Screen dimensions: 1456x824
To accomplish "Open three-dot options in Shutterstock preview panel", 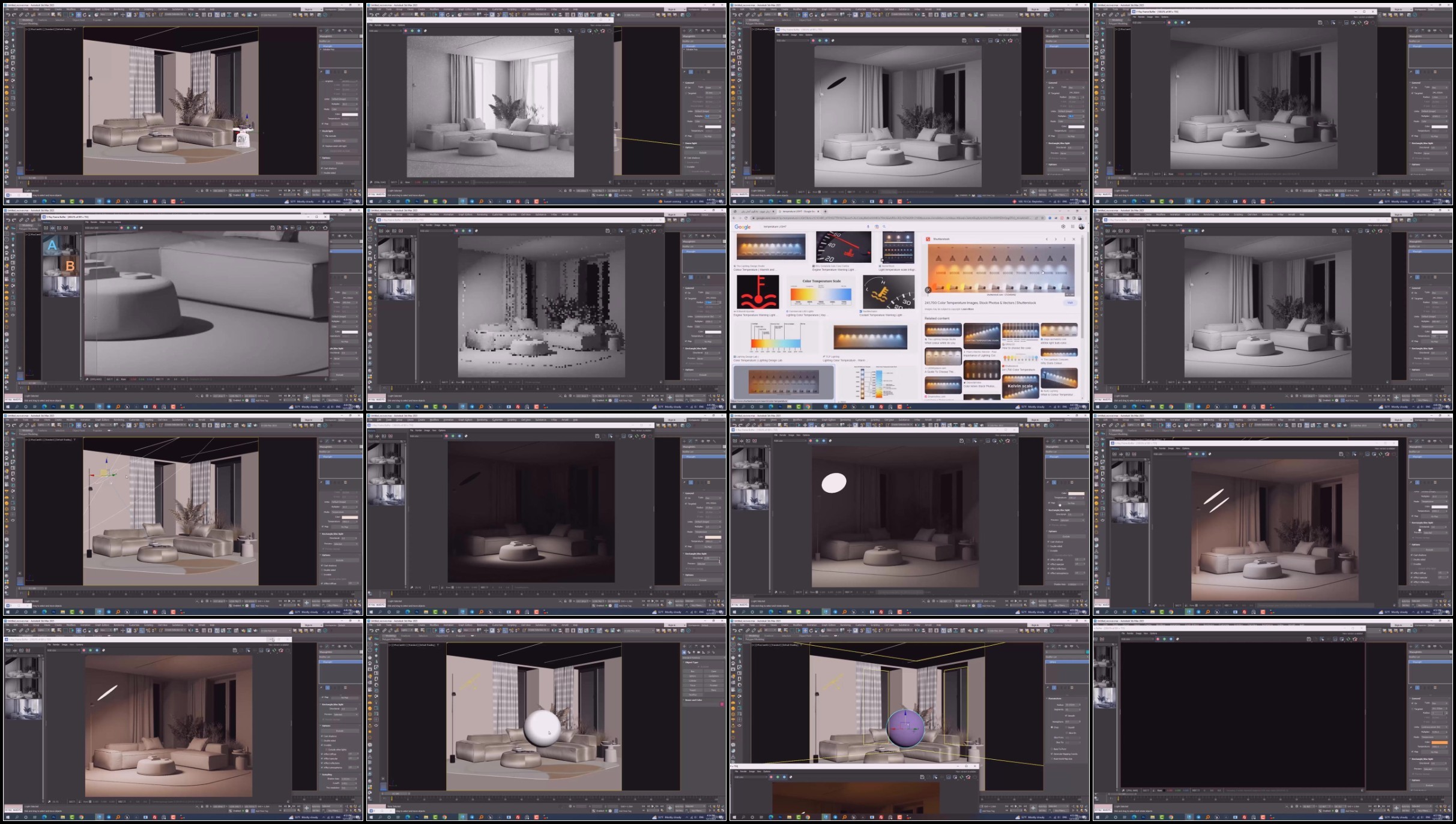I will point(1065,239).
